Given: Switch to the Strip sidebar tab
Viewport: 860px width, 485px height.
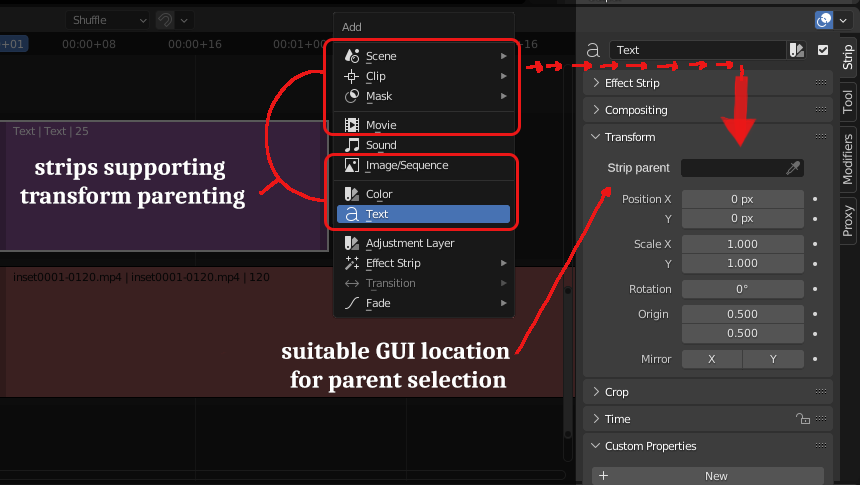Looking at the screenshot, I should 848,57.
